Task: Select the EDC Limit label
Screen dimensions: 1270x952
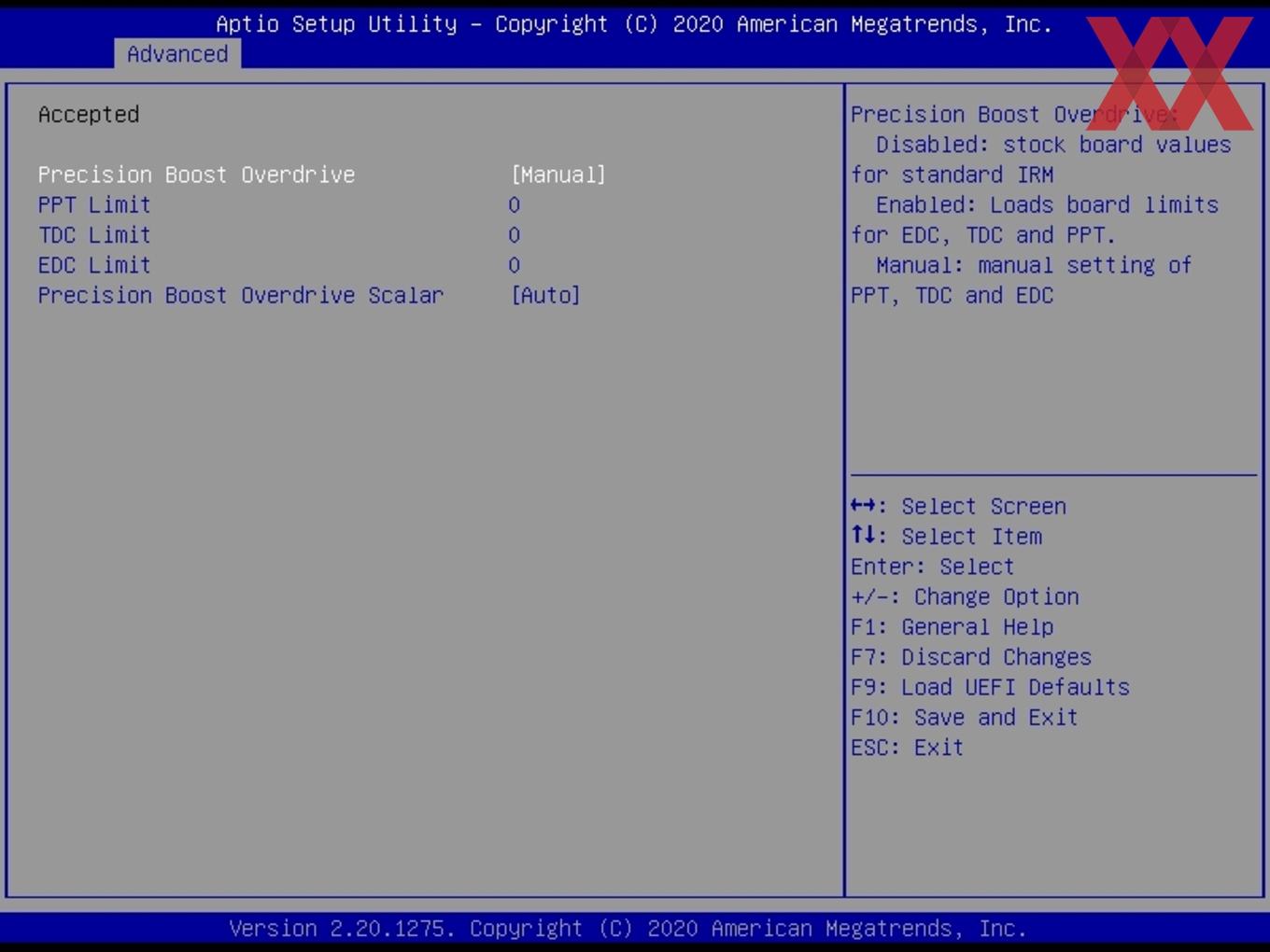Action: [94, 265]
